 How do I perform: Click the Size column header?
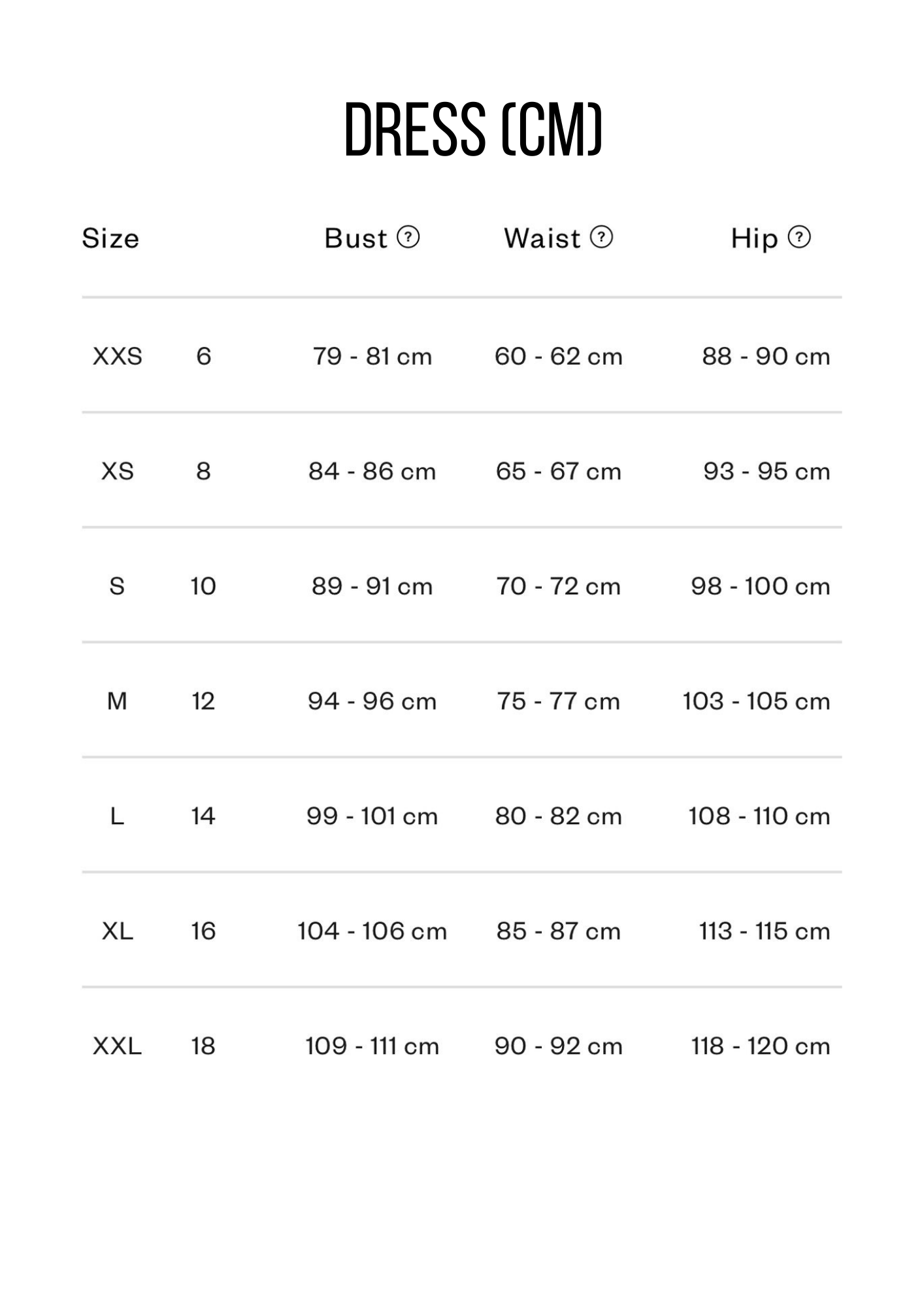[x=110, y=239]
